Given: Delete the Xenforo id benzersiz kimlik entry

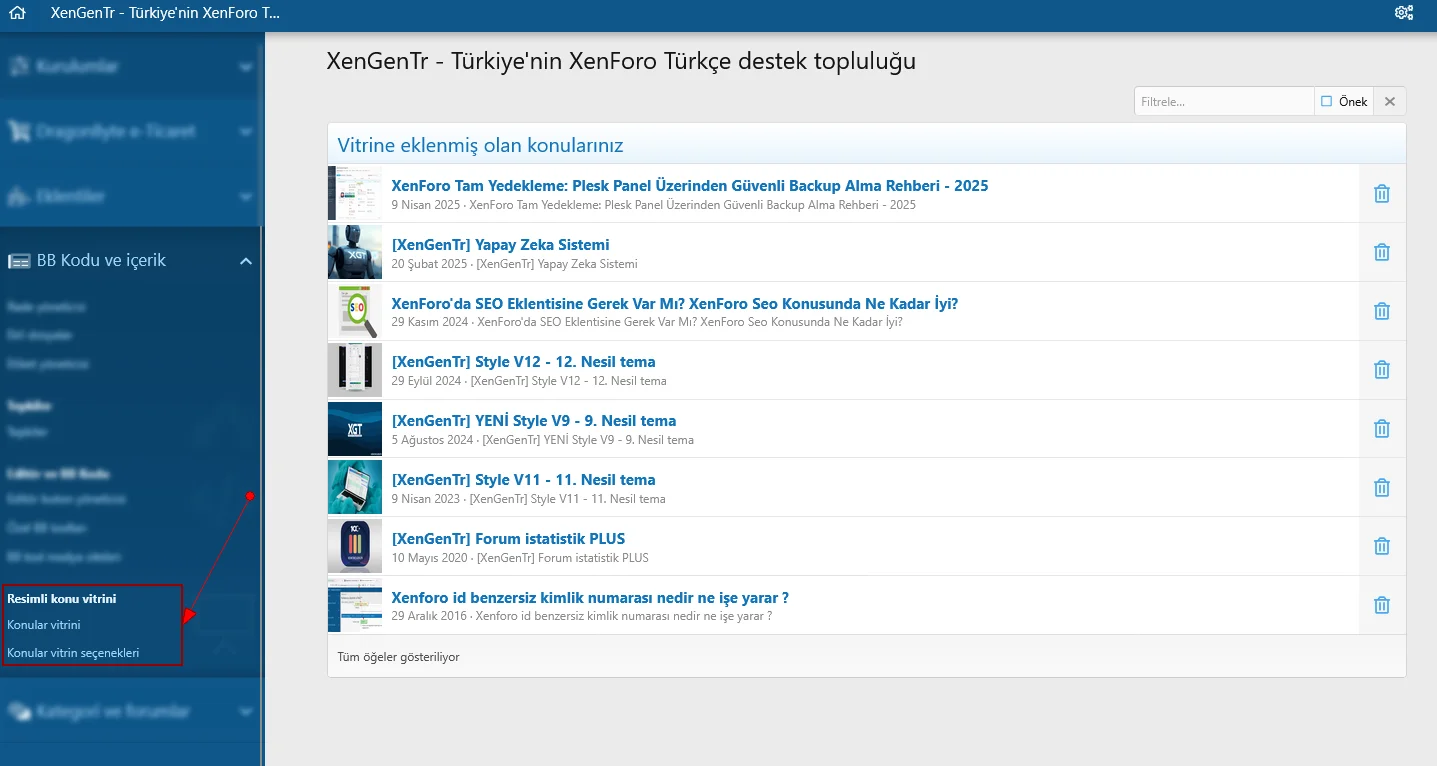Looking at the screenshot, I should pos(1381,606).
